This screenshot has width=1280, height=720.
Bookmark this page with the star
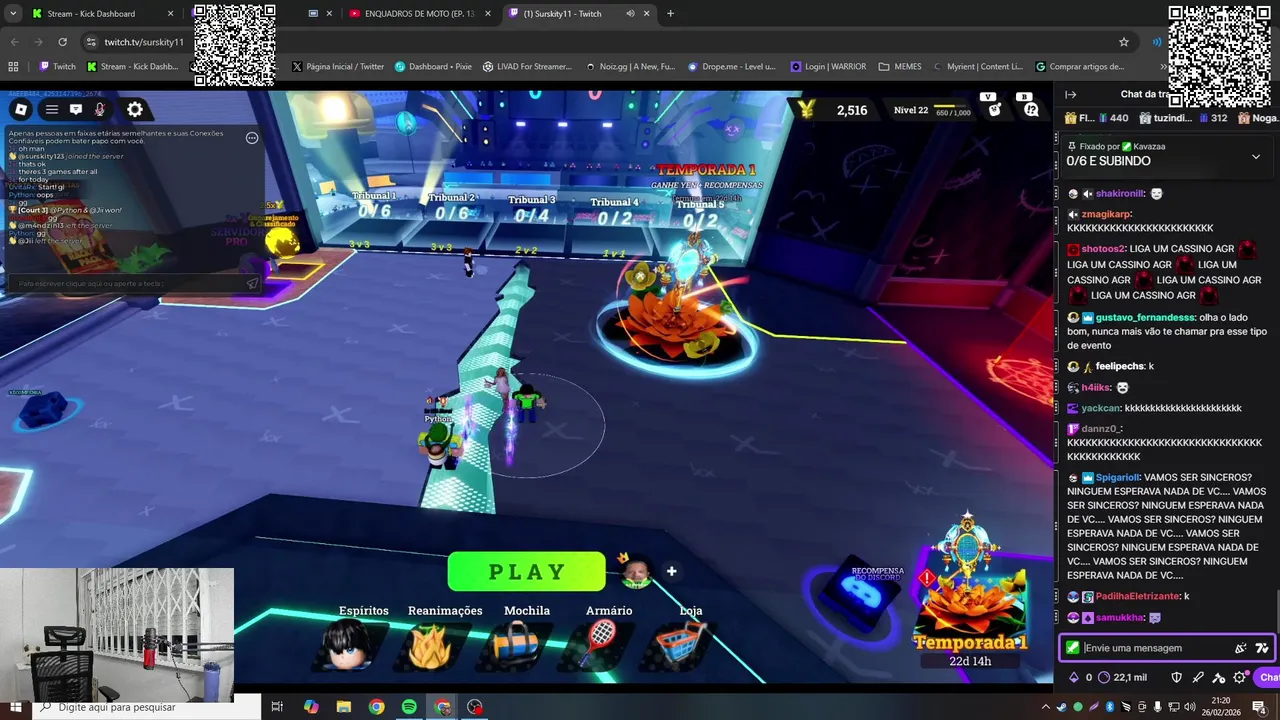[x=1124, y=42]
